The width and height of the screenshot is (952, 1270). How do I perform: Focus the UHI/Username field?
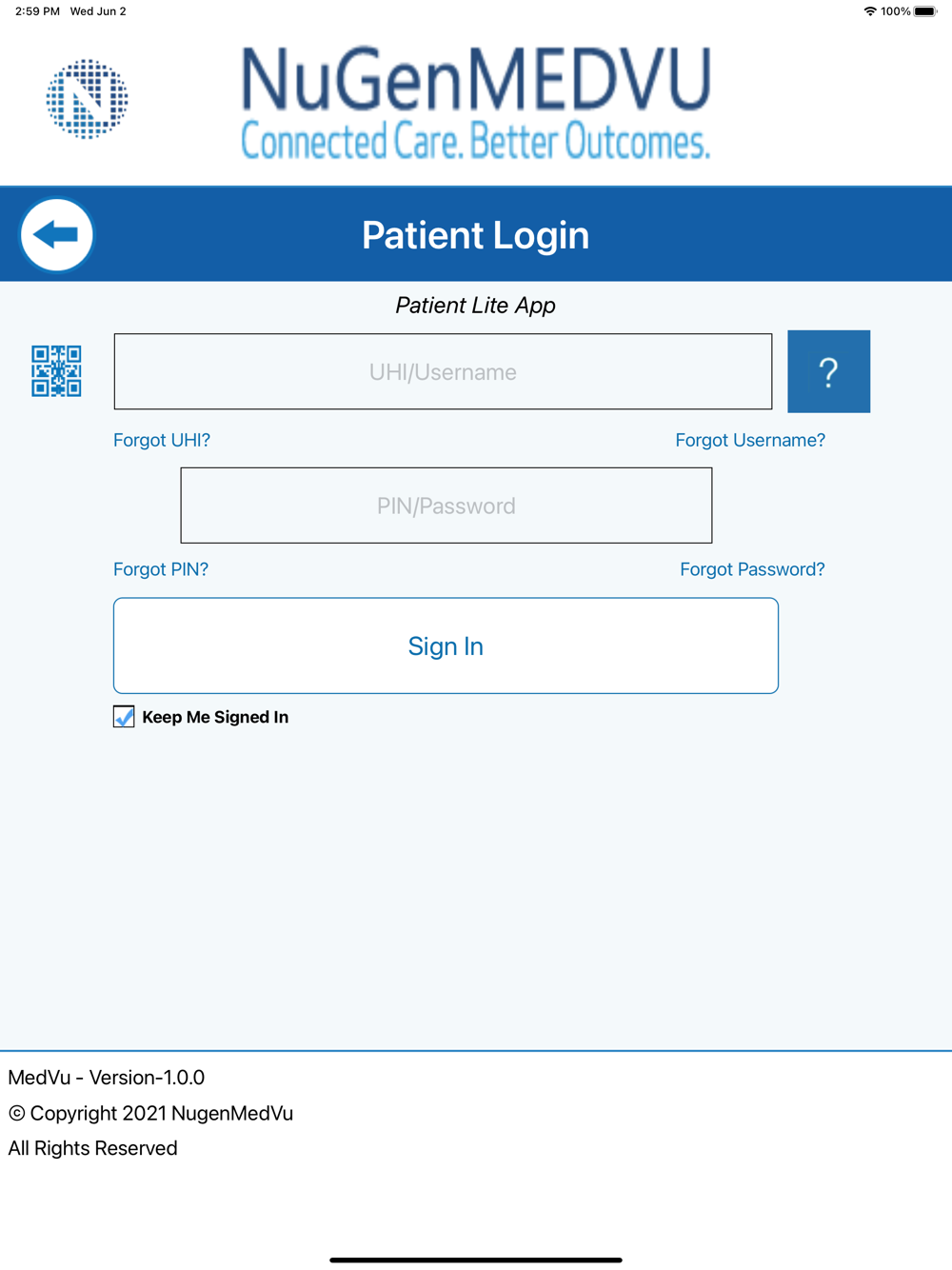click(443, 371)
